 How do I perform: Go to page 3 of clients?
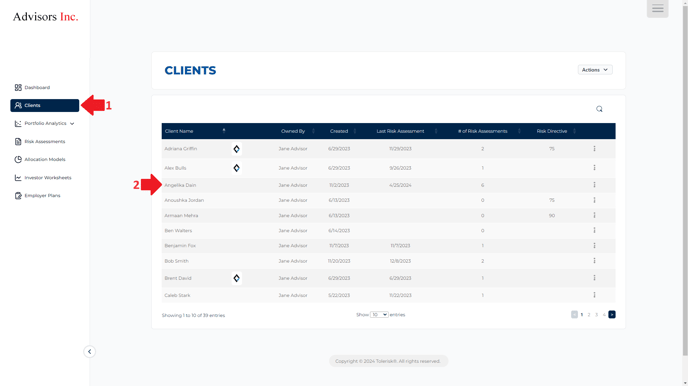click(x=596, y=315)
